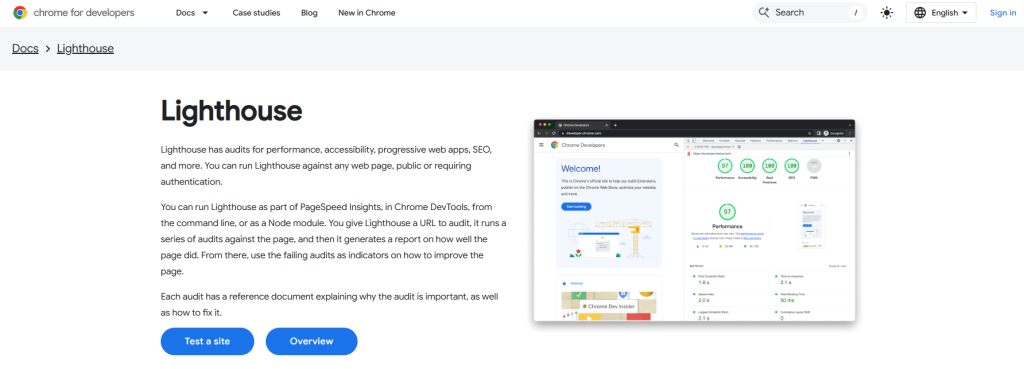Click the globe language icon
The width and height of the screenshot is (1024, 369).
(920, 12)
